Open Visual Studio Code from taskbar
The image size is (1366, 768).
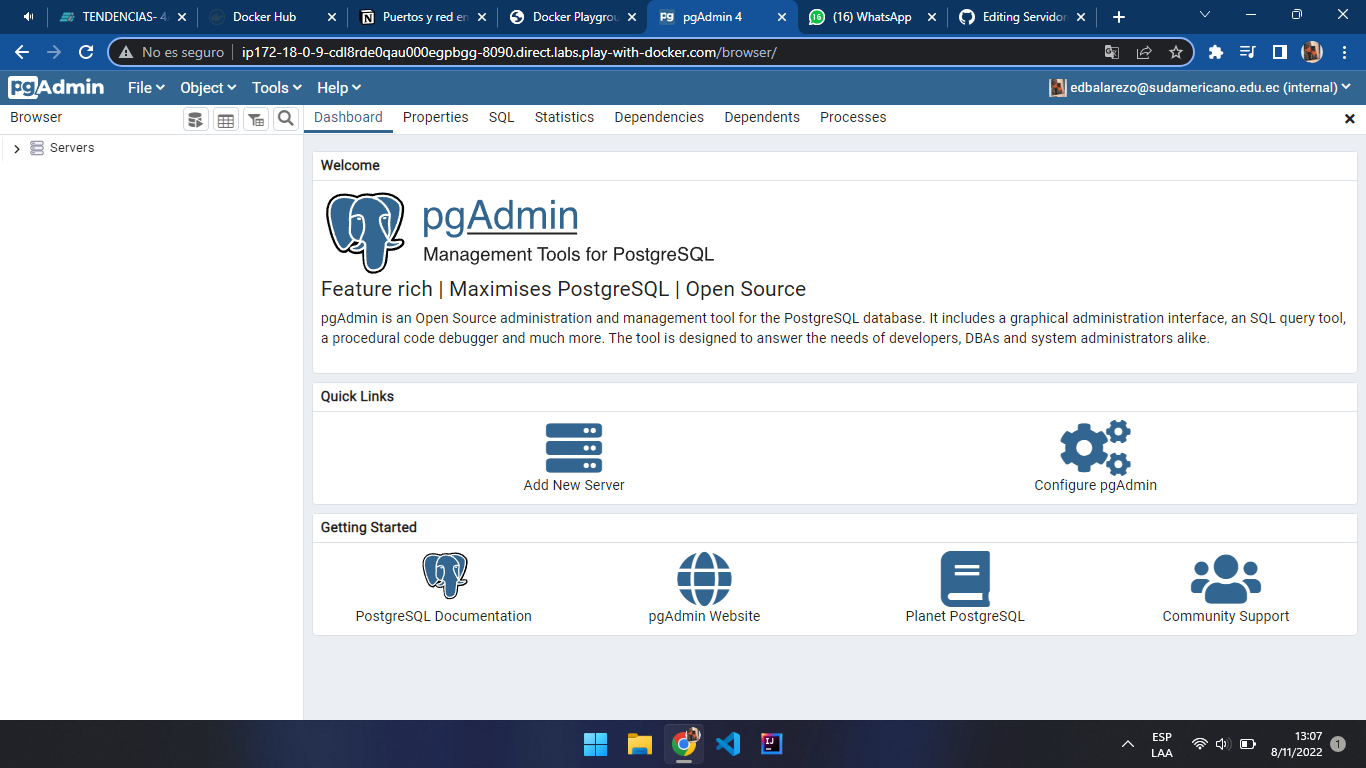728,744
